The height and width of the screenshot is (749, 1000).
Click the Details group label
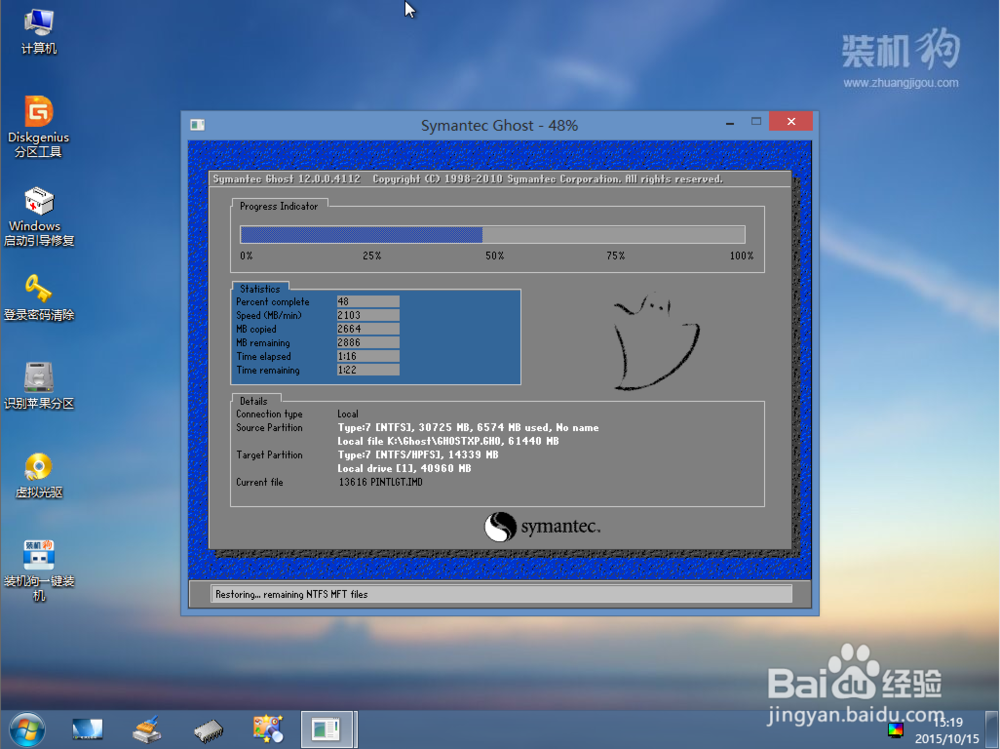(253, 401)
